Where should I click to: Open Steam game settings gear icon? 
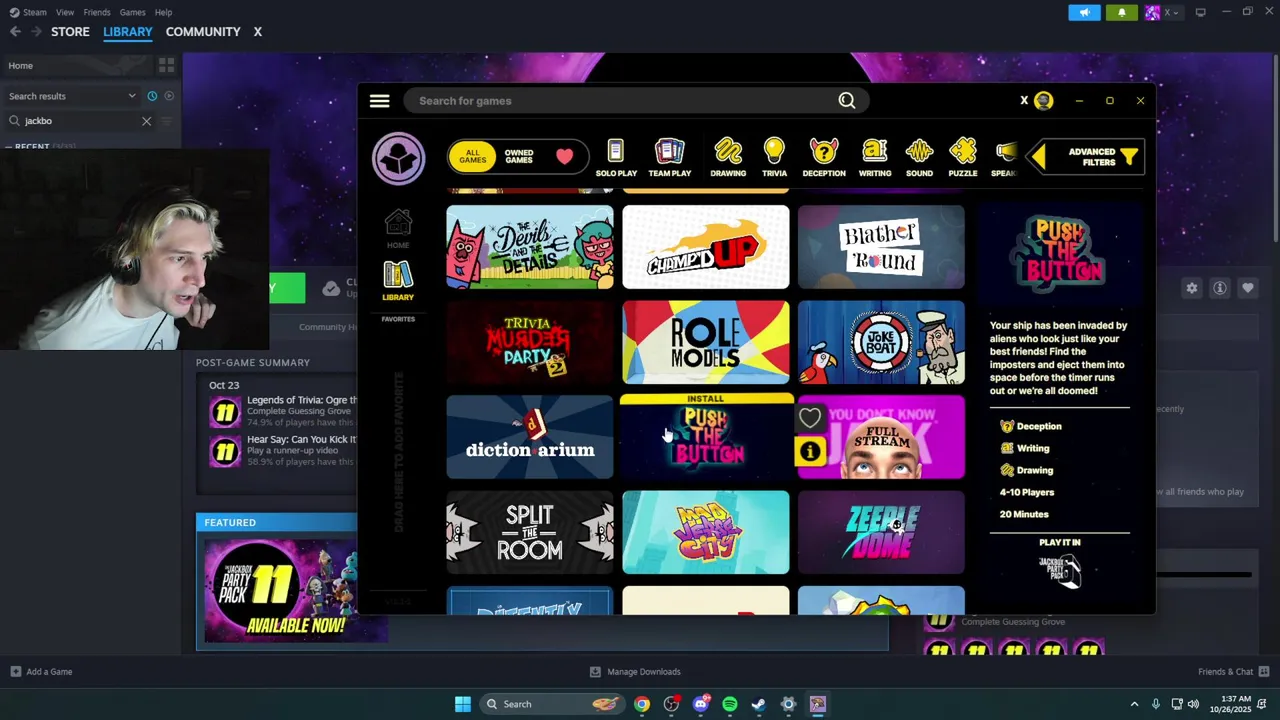point(1192,288)
